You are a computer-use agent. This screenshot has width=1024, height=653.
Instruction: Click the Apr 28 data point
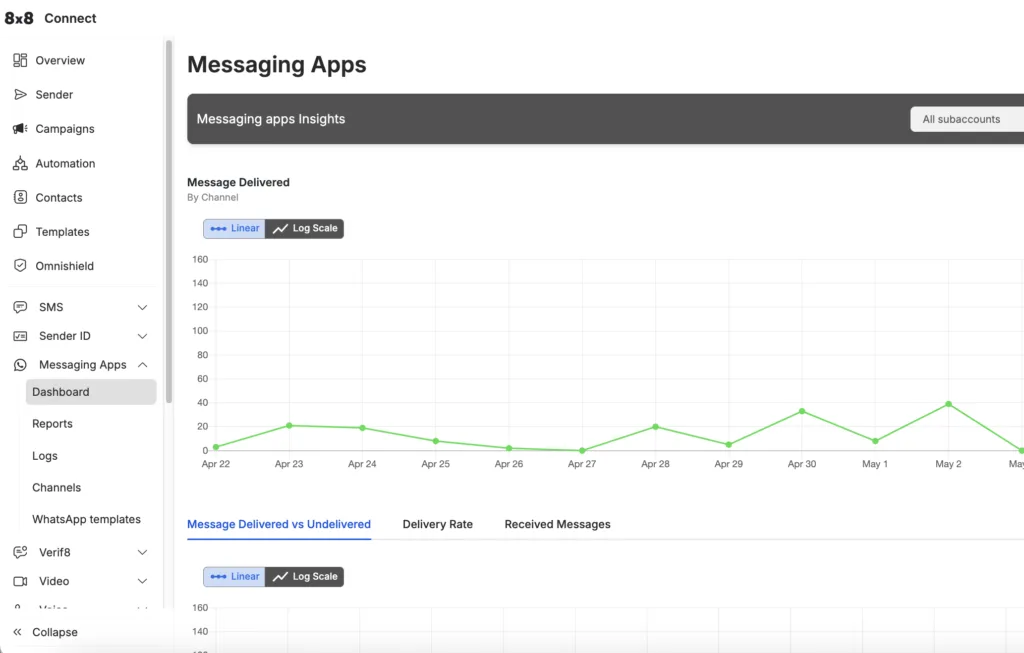click(x=656, y=427)
